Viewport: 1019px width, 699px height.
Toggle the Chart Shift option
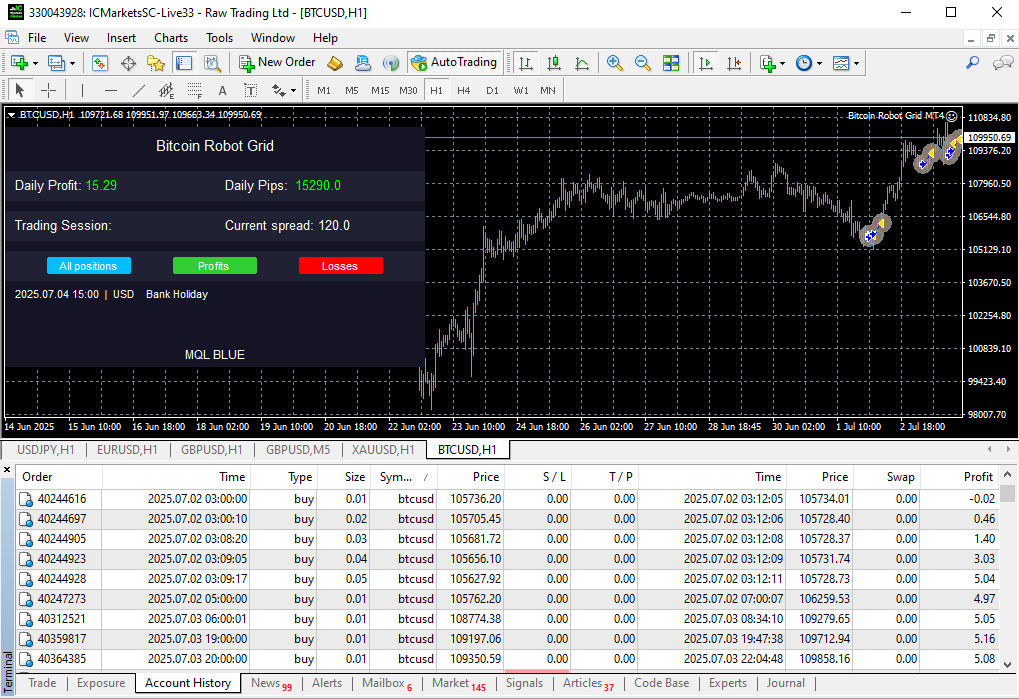click(x=736, y=63)
